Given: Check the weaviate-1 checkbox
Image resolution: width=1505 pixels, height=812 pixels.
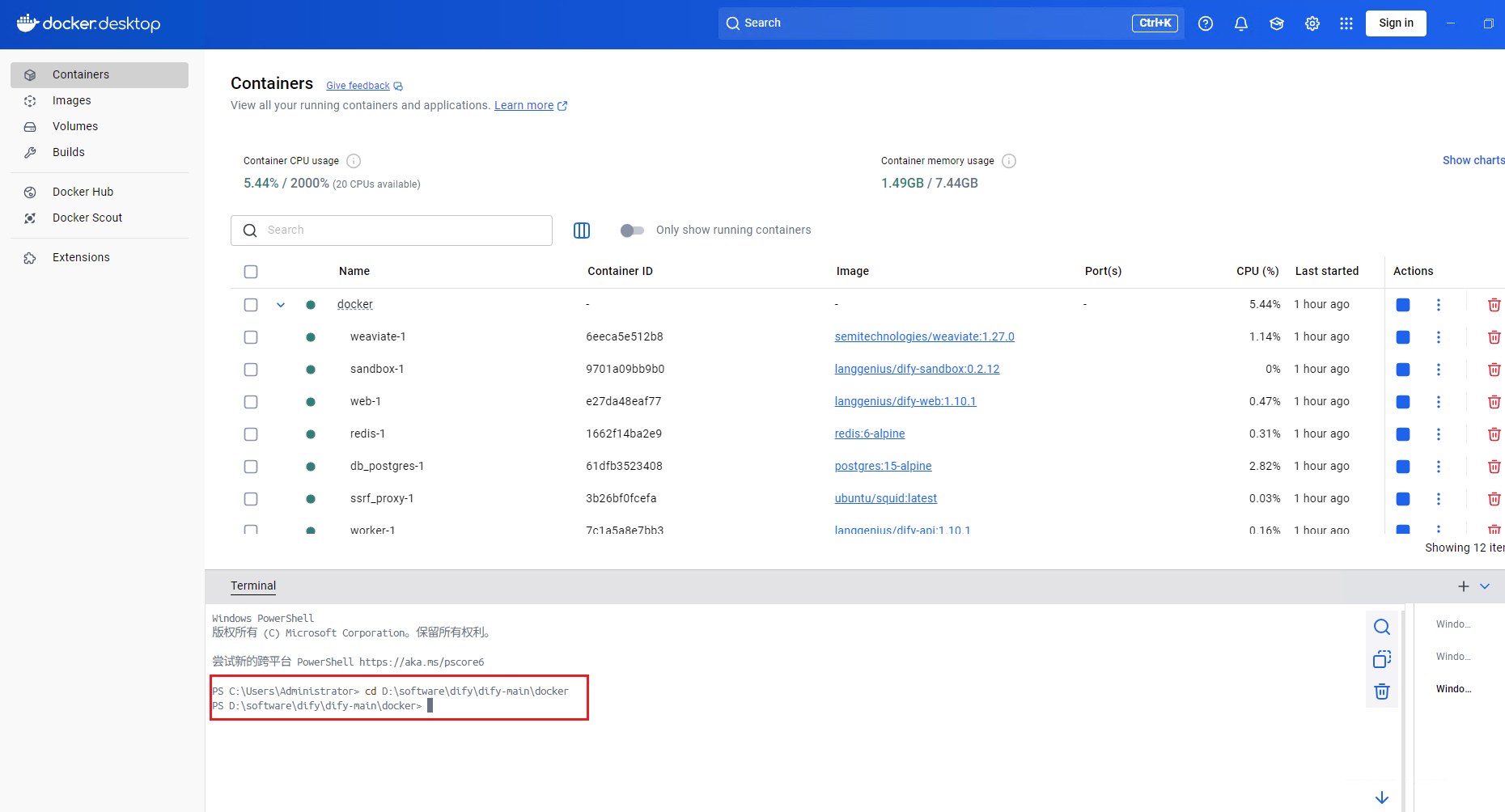Looking at the screenshot, I should tap(251, 337).
